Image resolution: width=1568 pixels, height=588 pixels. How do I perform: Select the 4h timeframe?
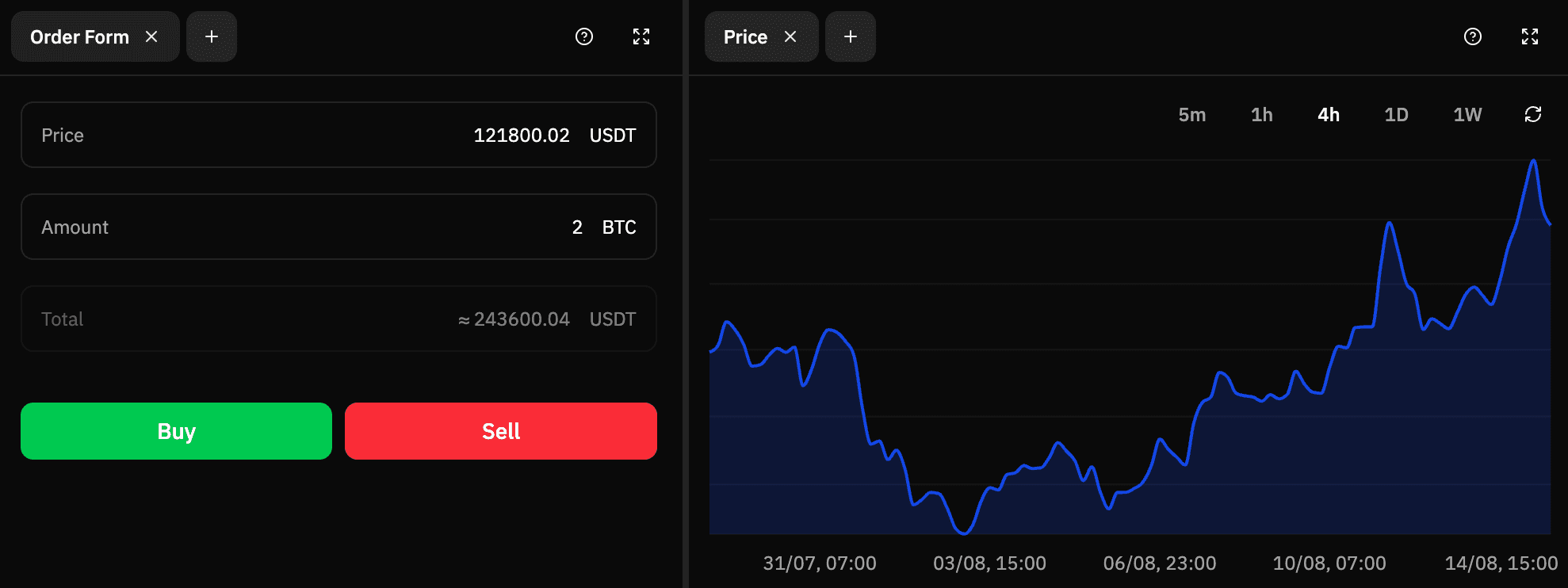click(1329, 115)
